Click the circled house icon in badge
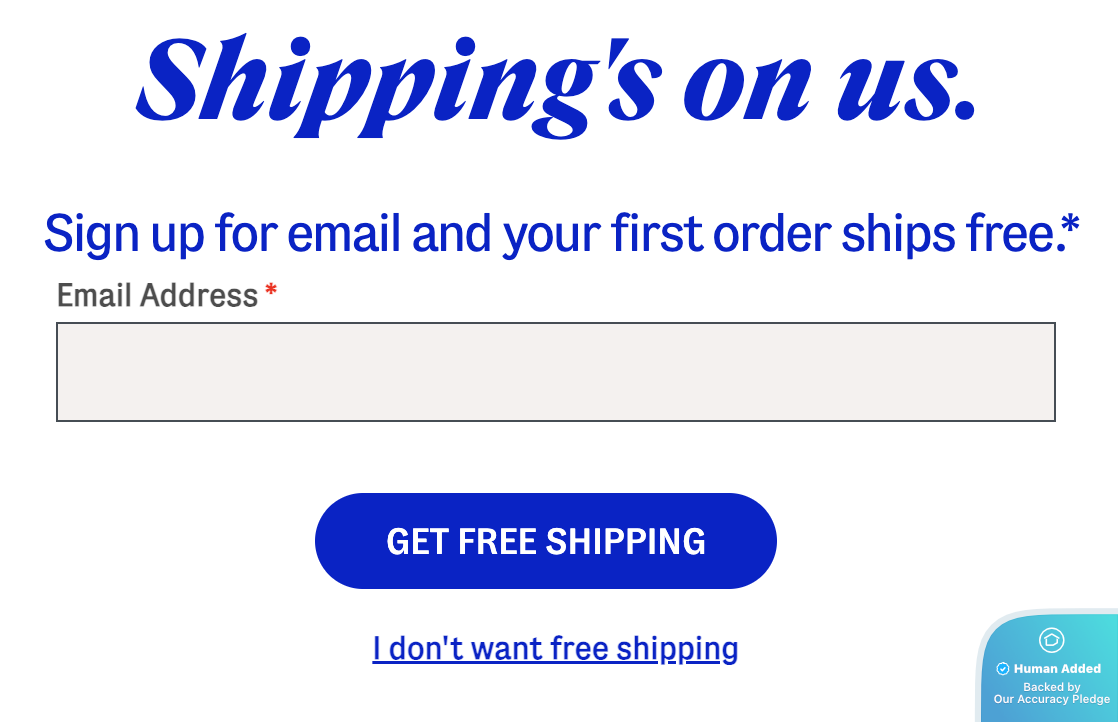Image resolution: width=1118 pixels, height=722 pixels. click(x=1051, y=640)
